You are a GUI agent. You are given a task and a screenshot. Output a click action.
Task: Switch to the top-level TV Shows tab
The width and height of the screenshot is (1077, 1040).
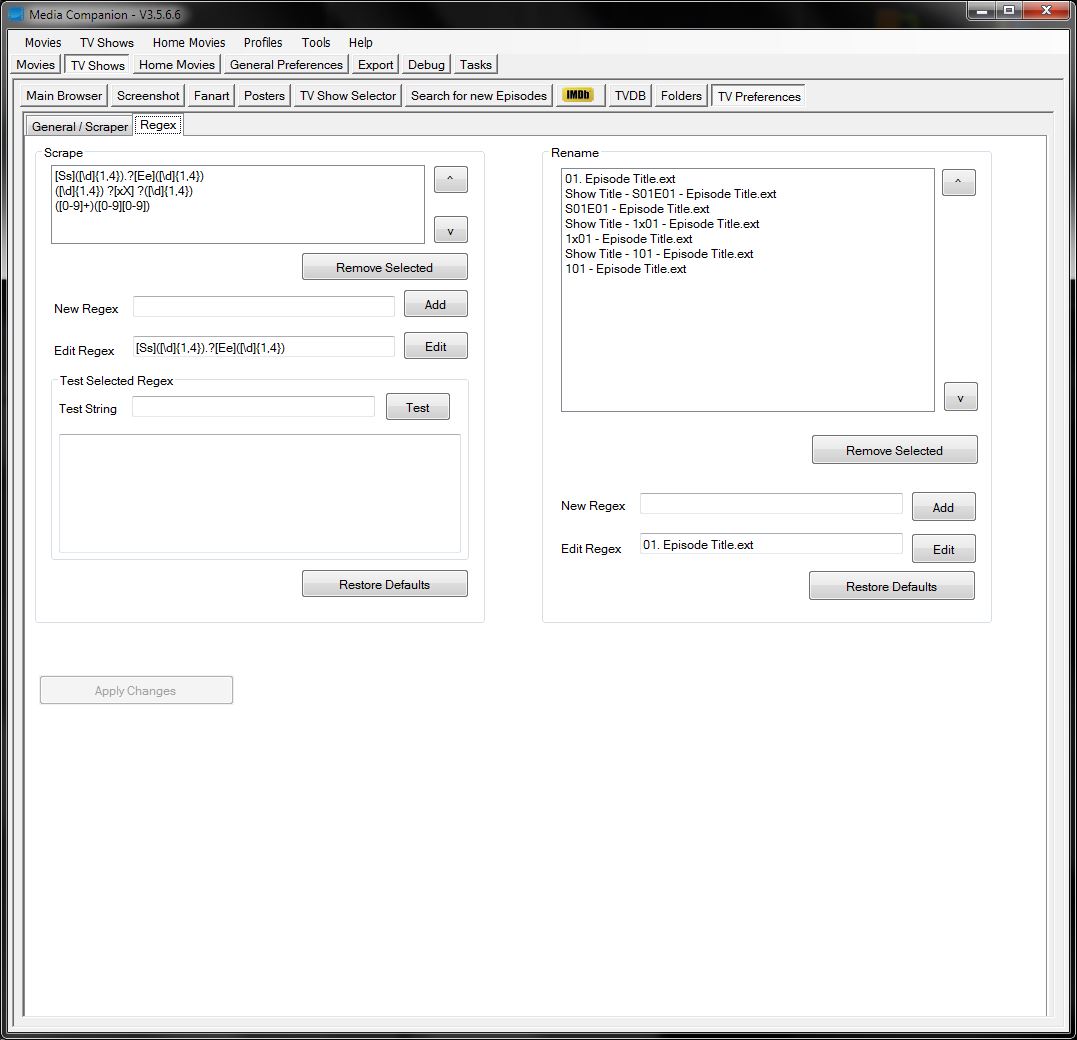[x=98, y=65]
